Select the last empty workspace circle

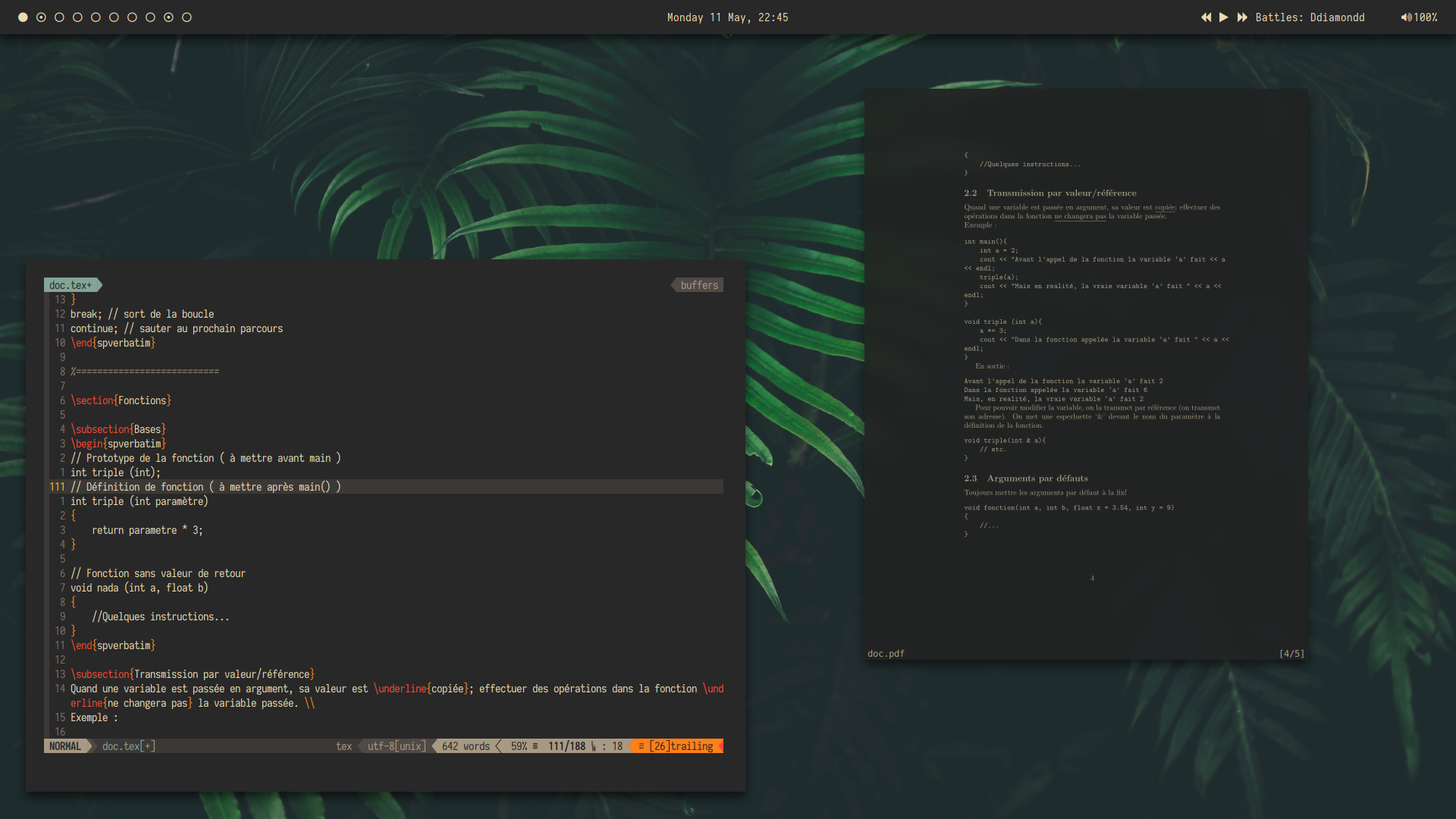pyautogui.click(x=187, y=17)
